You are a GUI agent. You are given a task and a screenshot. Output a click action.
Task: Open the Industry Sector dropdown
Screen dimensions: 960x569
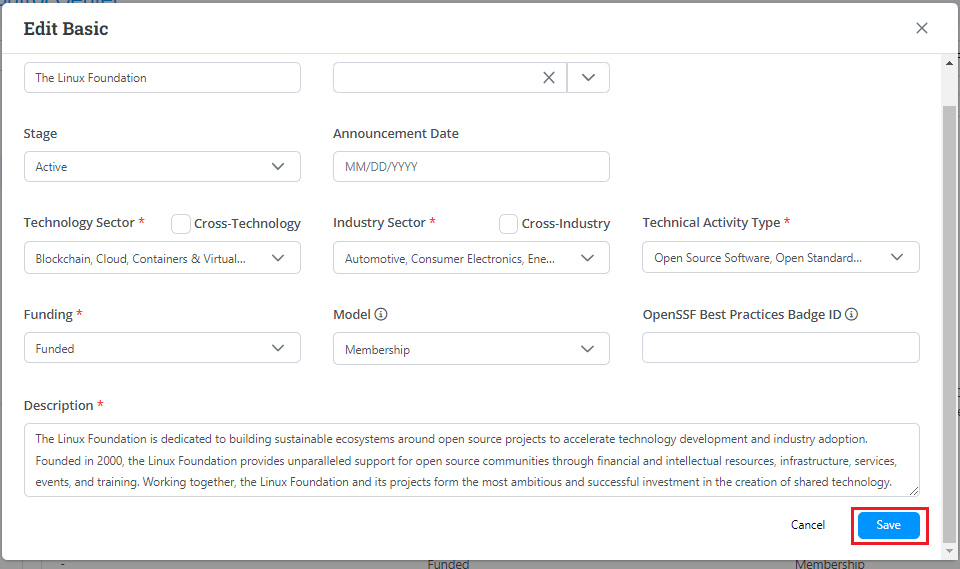pyautogui.click(x=471, y=259)
